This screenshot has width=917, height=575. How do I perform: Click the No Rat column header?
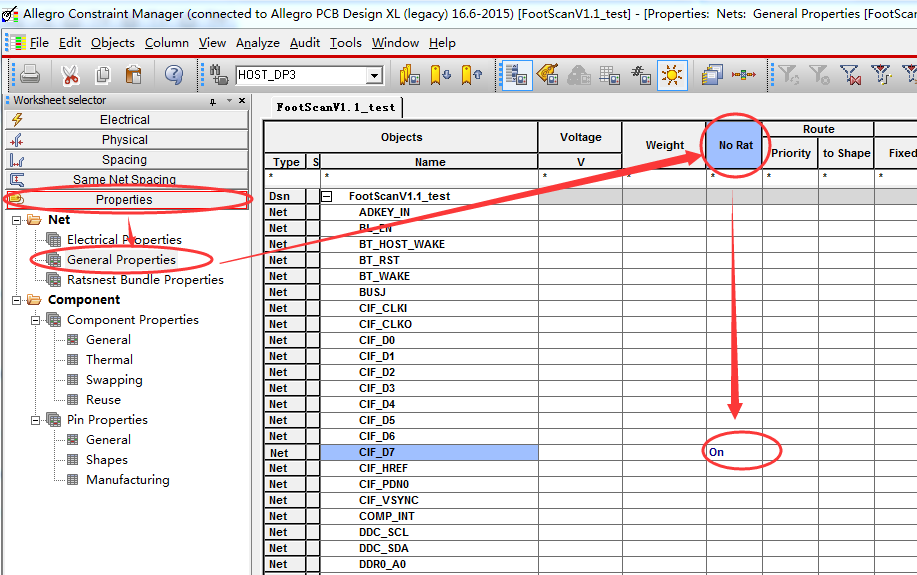[x=735, y=146]
